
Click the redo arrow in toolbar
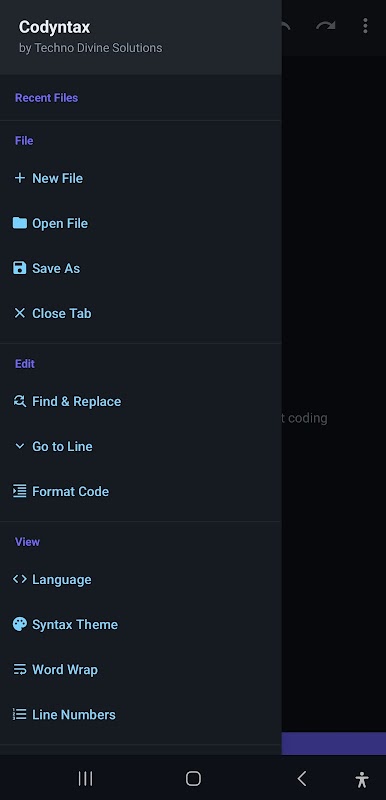point(325,26)
